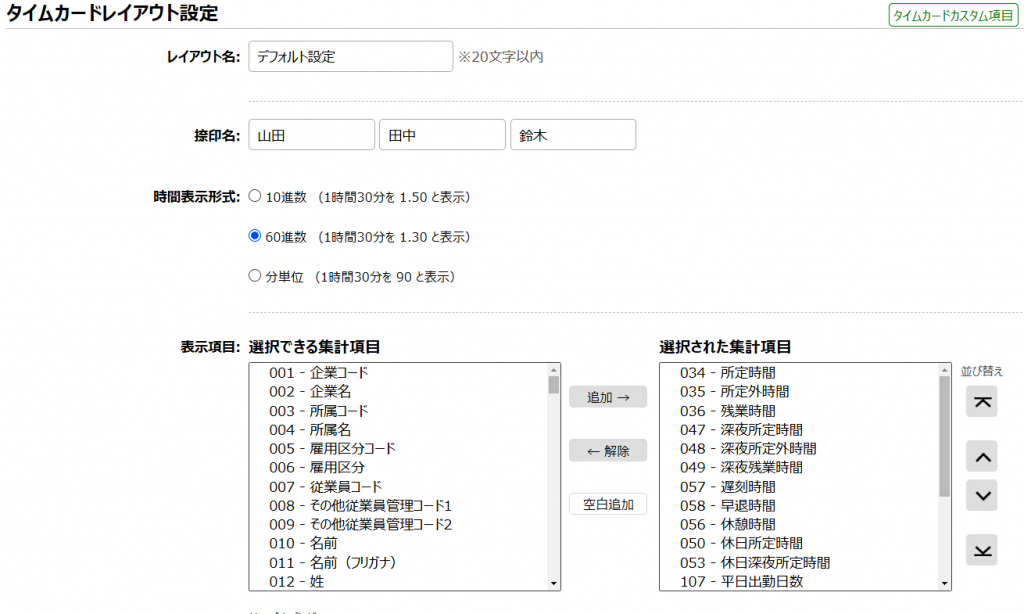Click the move-up reorder arrow icon
This screenshot has height=614, width=1024.
981,456
